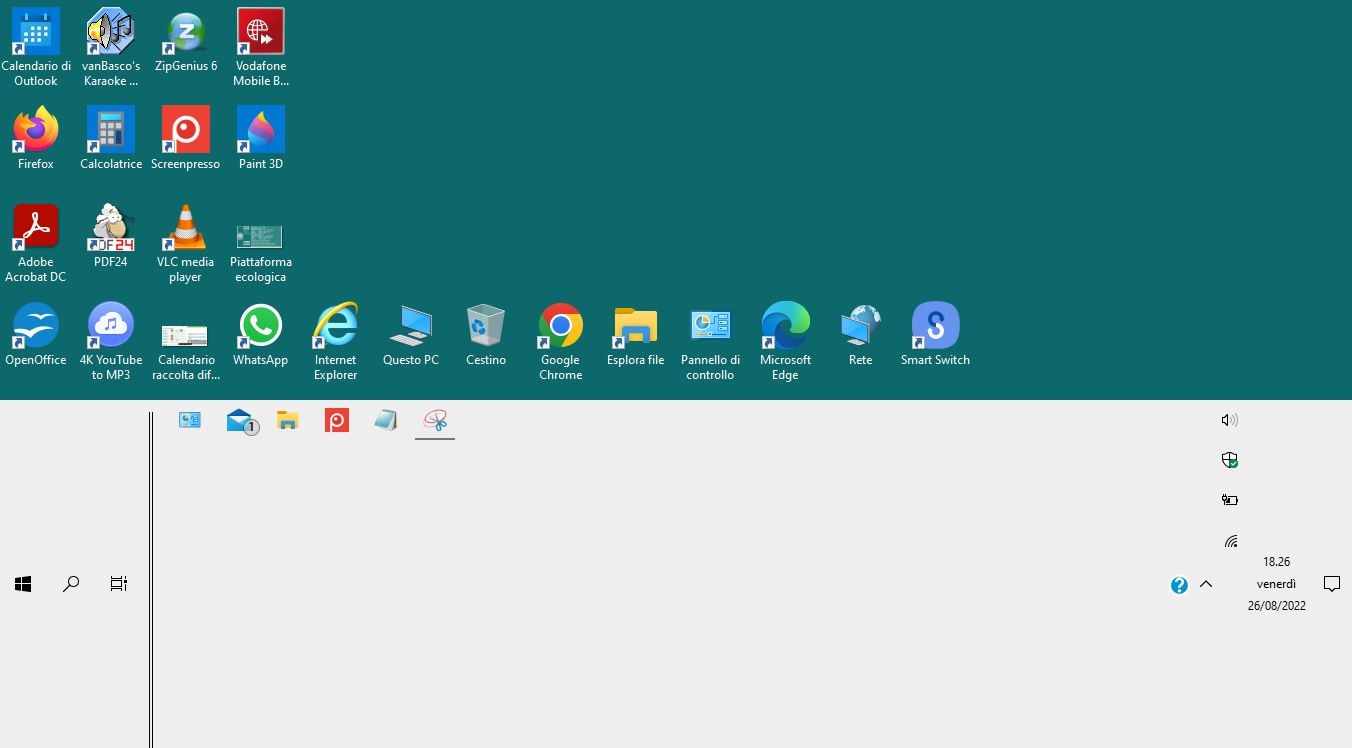
Task: Click the taskbar search magnifier
Action: tap(71, 584)
